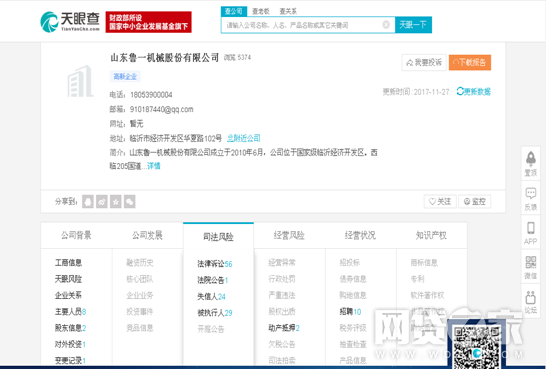
Task: Click the Tianyancha logo
Action: [70, 22]
